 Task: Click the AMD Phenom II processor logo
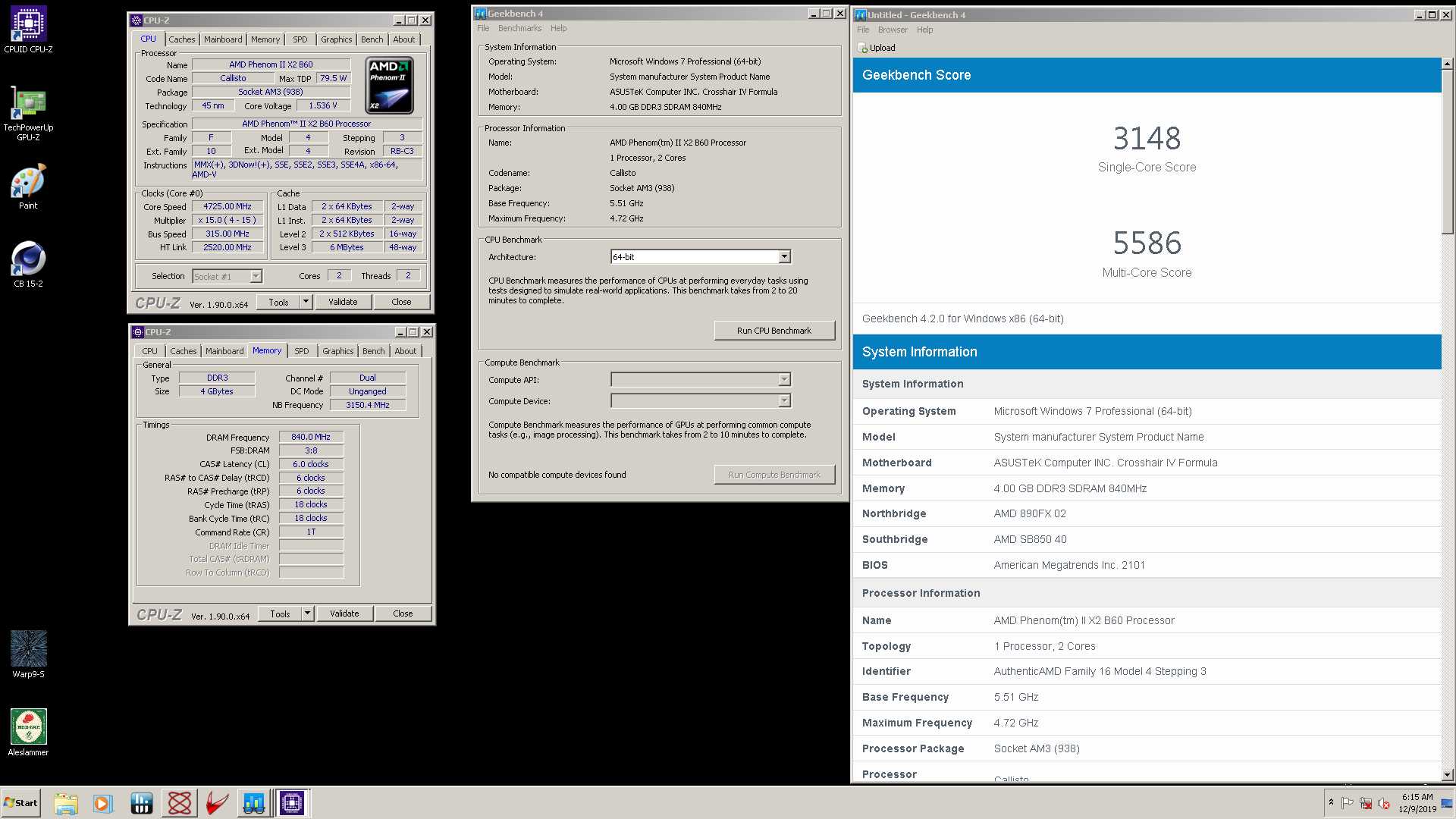(x=389, y=85)
